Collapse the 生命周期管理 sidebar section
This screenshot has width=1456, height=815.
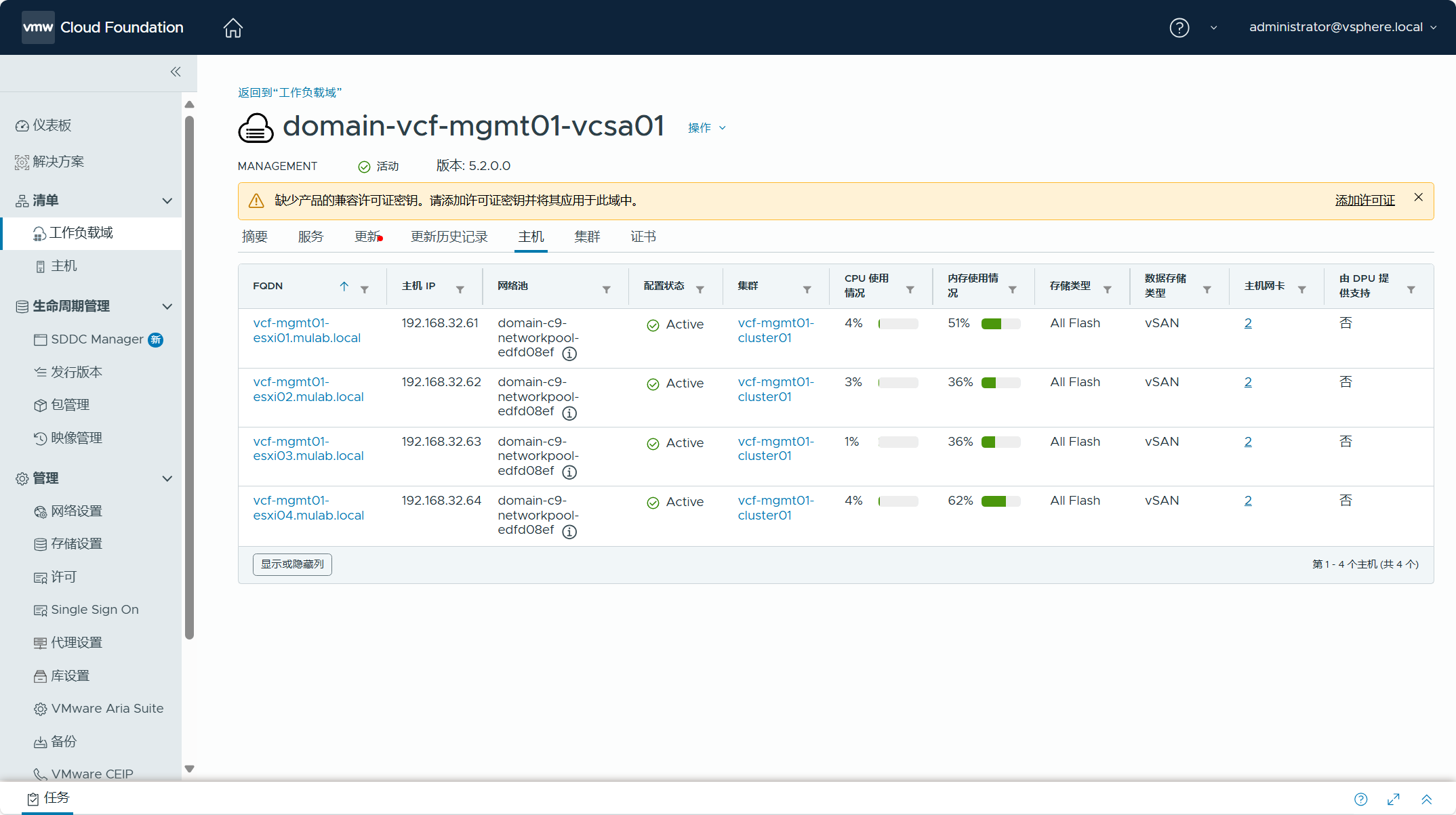[x=167, y=306]
